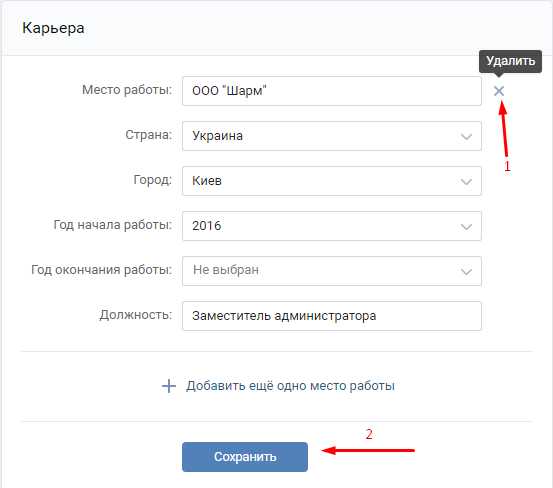The image size is (553, 488).
Task: Expand the Город chevron arrow
Action: tap(466, 181)
